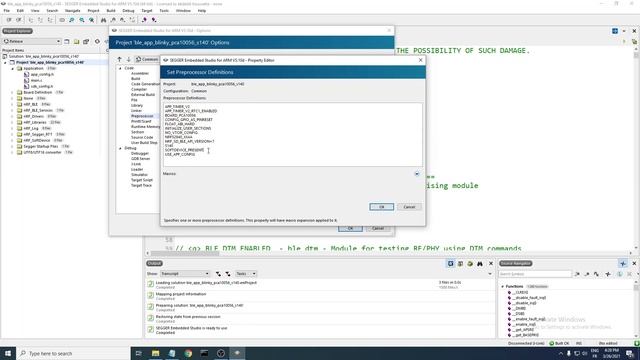This screenshot has height=360, width=640.
Task: Select USE_APP_CONFIG definition line
Action: pos(180,155)
